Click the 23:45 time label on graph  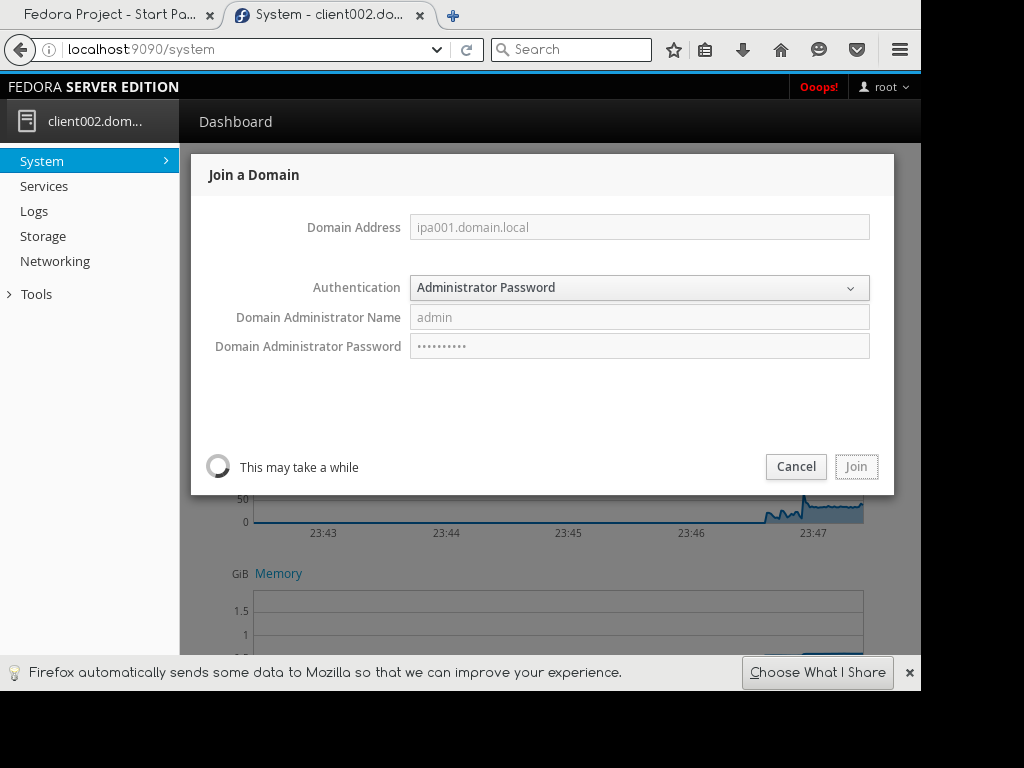568,533
